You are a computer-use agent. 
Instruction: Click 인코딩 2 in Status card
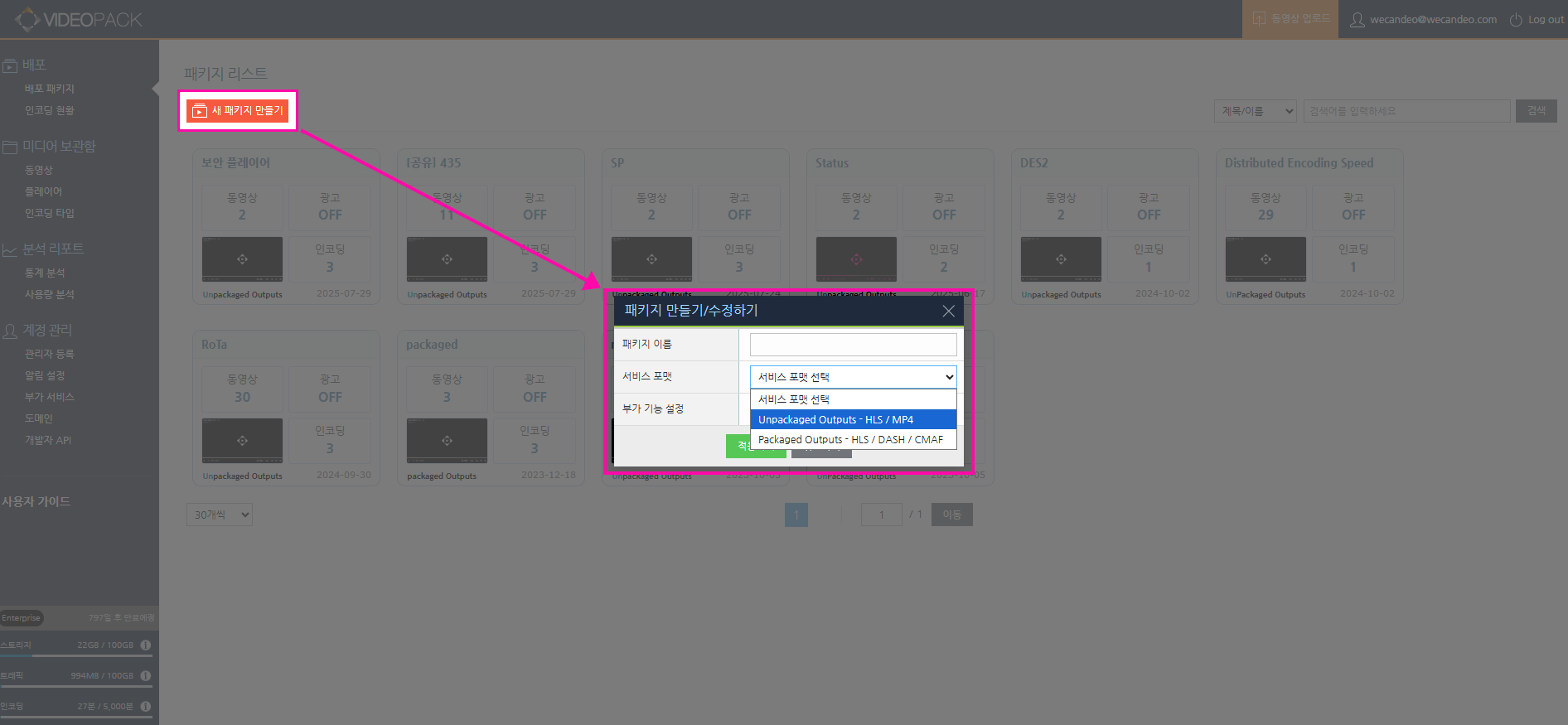(944, 259)
